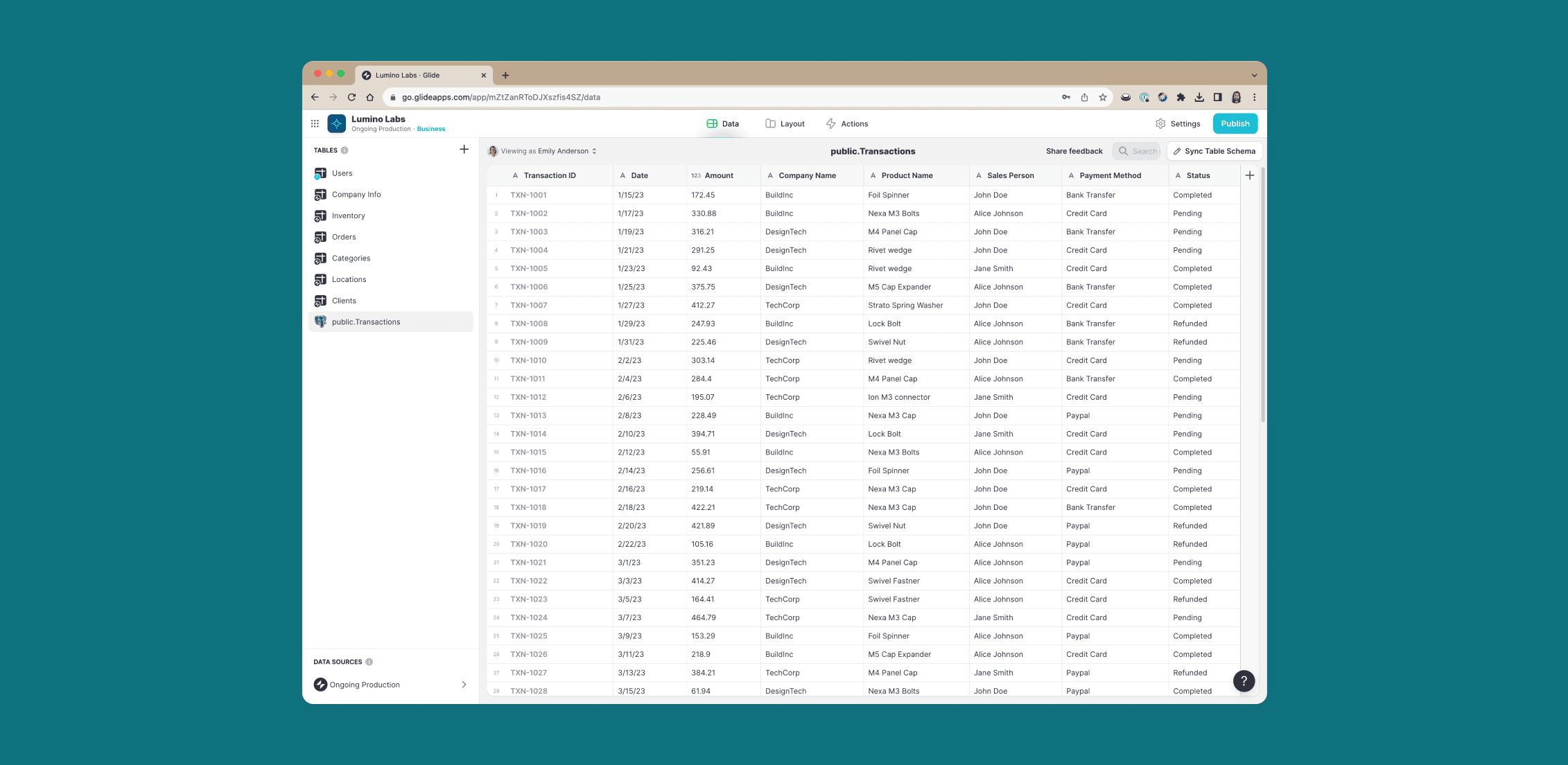Select the Company Info table
The width and height of the screenshot is (1568, 765).
point(356,194)
